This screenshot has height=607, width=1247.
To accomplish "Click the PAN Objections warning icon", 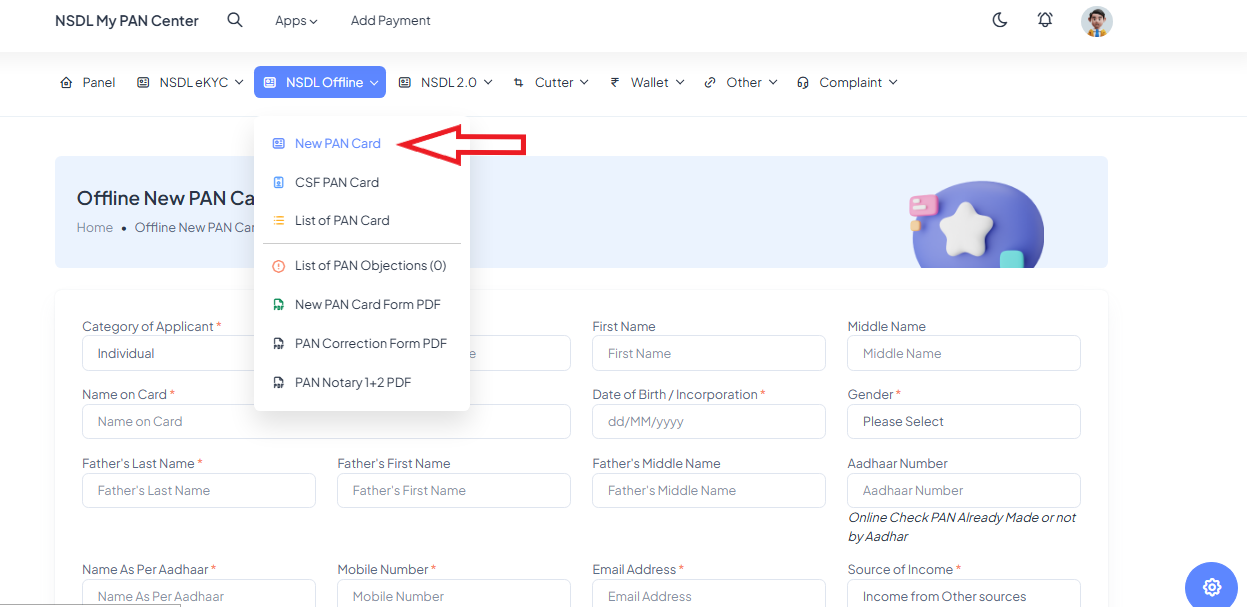I will click(x=279, y=265).
